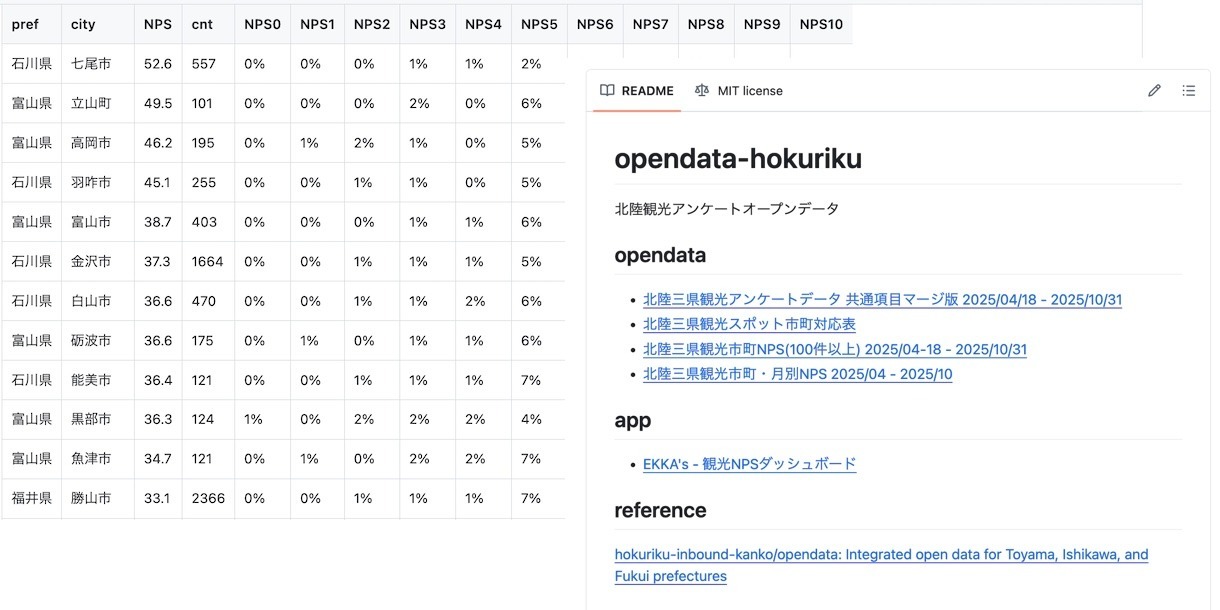Select the 金沢市 city cell
Image resolution: width=1220 pixels, height=610 pixels.
91,262
